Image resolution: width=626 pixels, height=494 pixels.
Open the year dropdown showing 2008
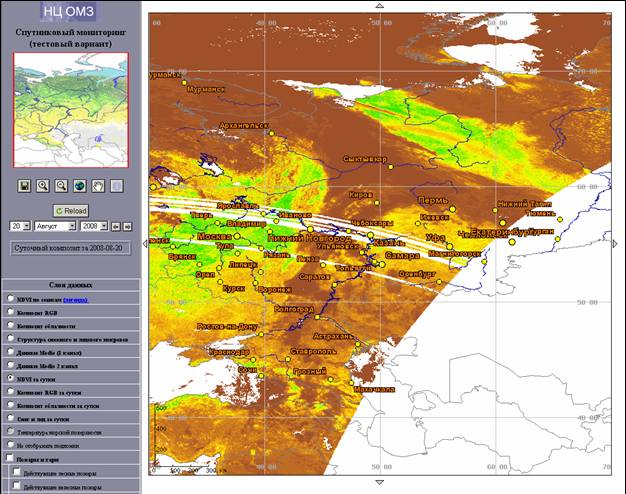coord(94,227)
